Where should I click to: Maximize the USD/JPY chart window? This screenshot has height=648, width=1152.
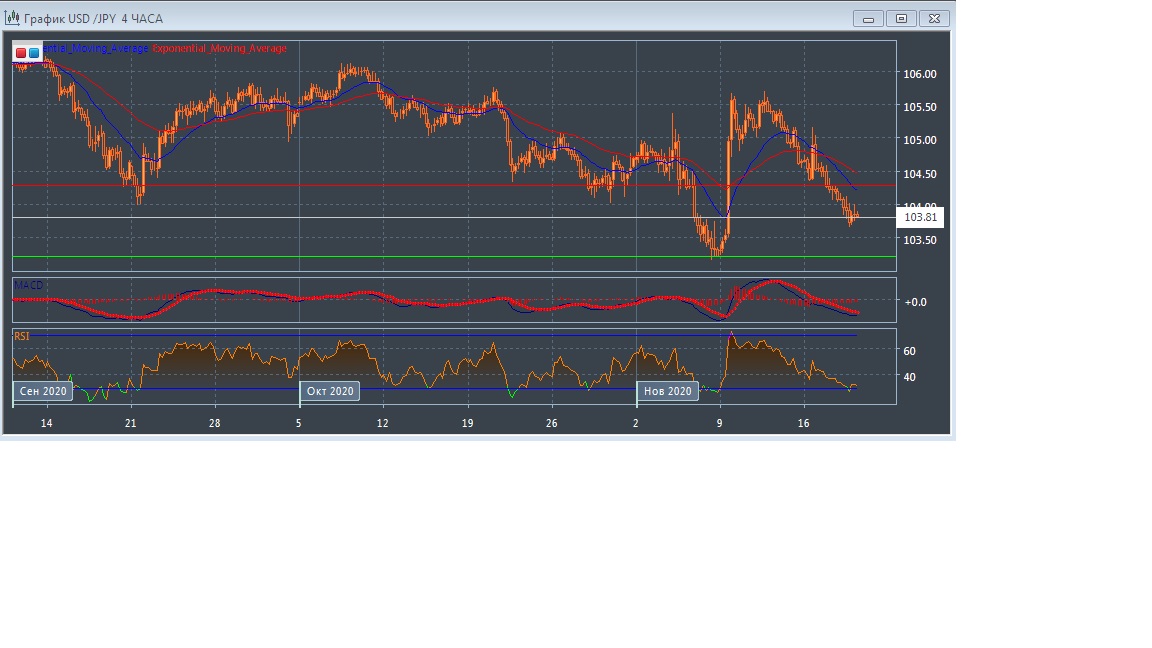[901, 18]
